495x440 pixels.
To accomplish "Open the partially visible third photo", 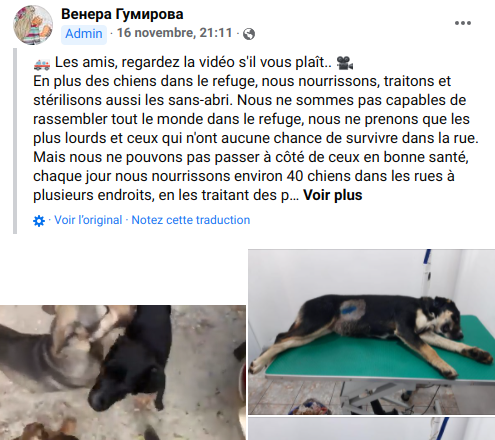I will click(371, 429).
